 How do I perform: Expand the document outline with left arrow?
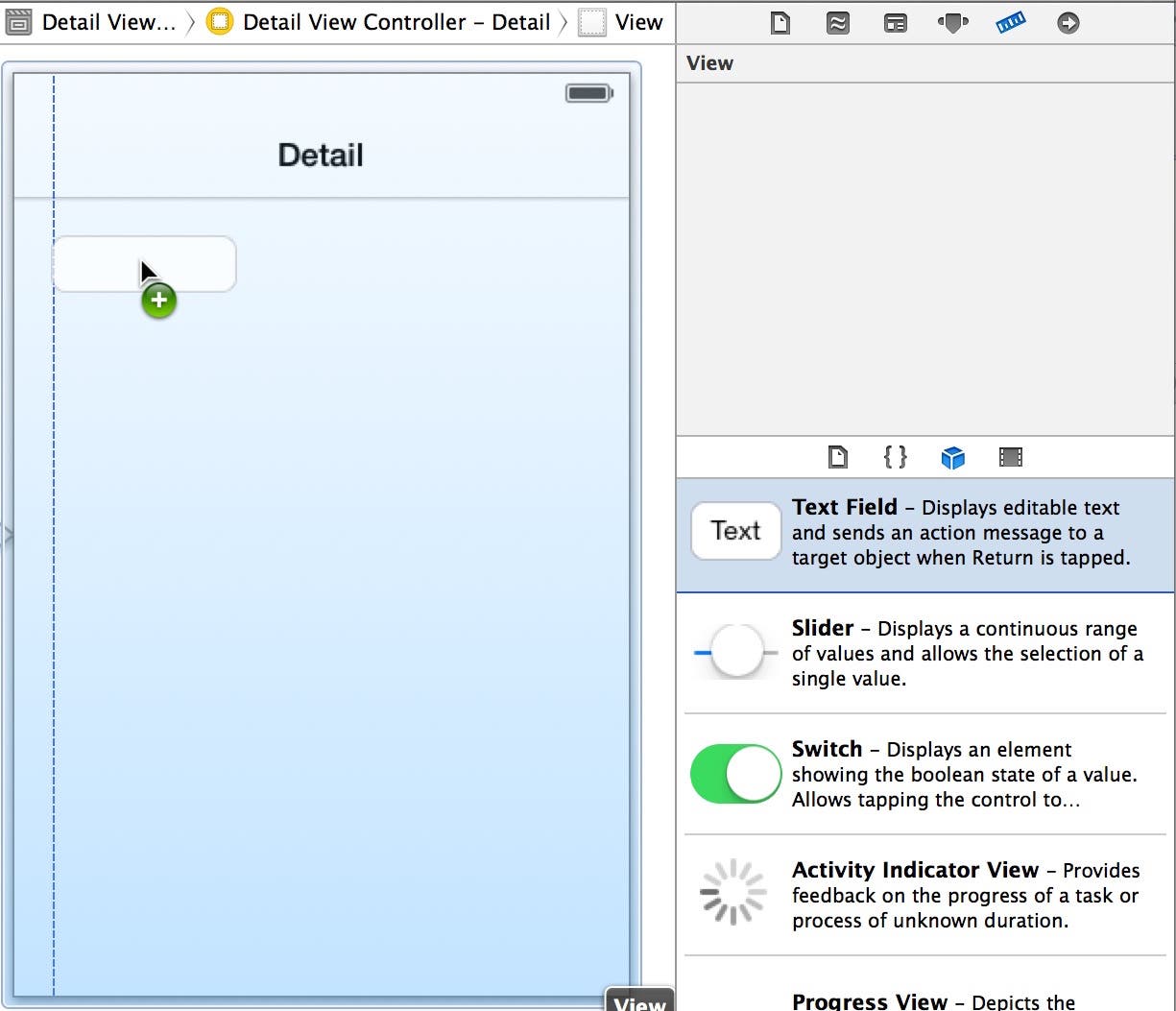[x=8, y=535]
